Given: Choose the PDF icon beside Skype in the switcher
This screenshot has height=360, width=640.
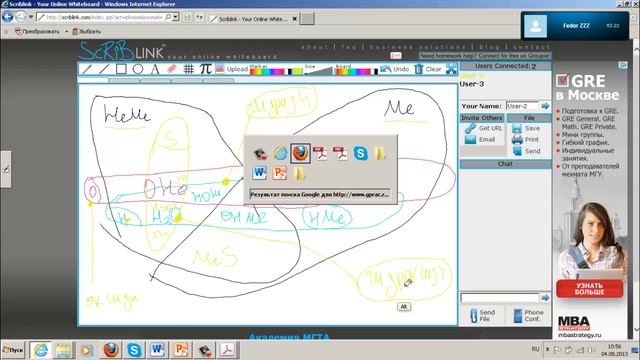Looking at the screenshot, I should (340, 153).
